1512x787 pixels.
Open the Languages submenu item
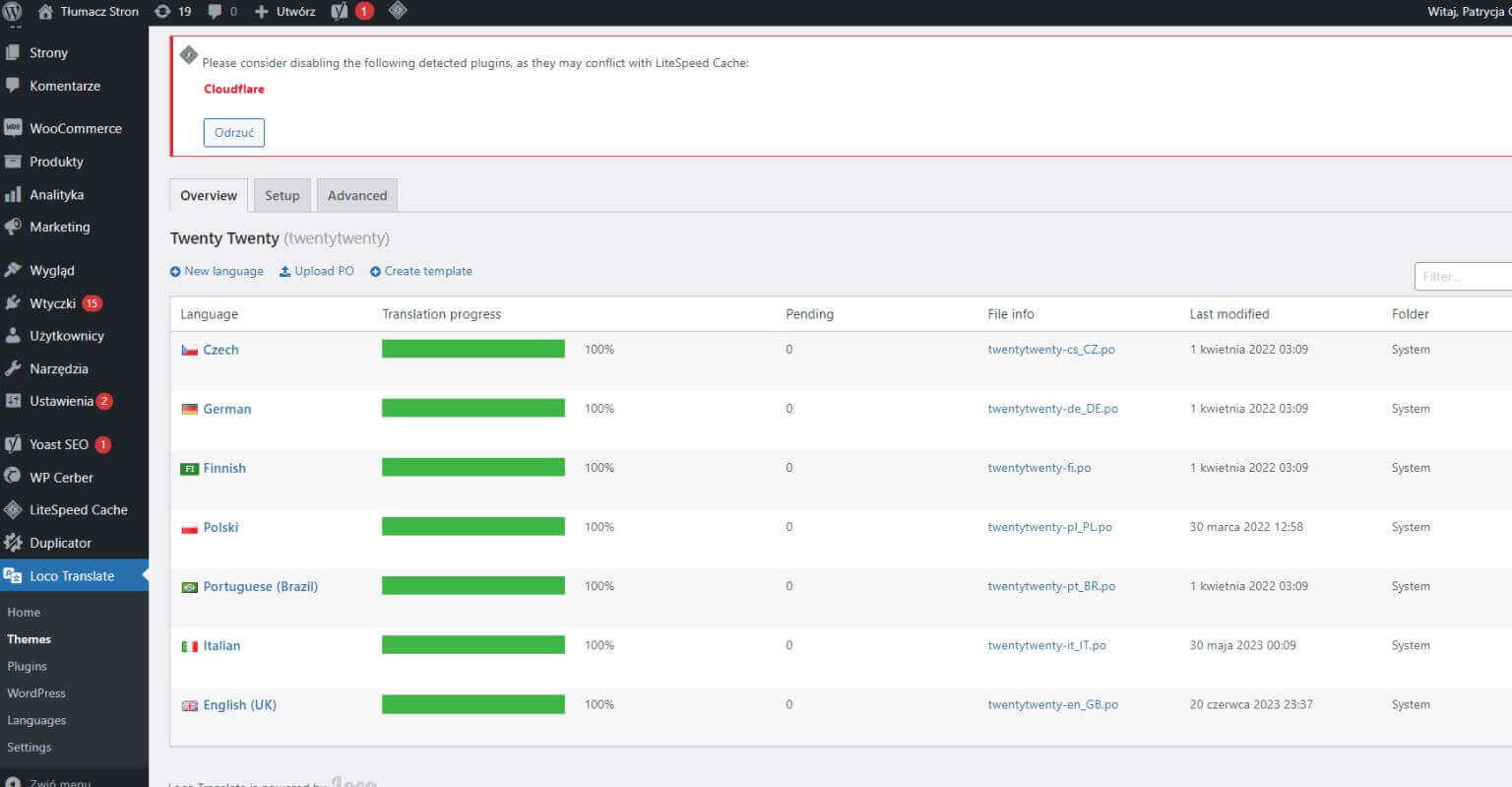(36, 720)
